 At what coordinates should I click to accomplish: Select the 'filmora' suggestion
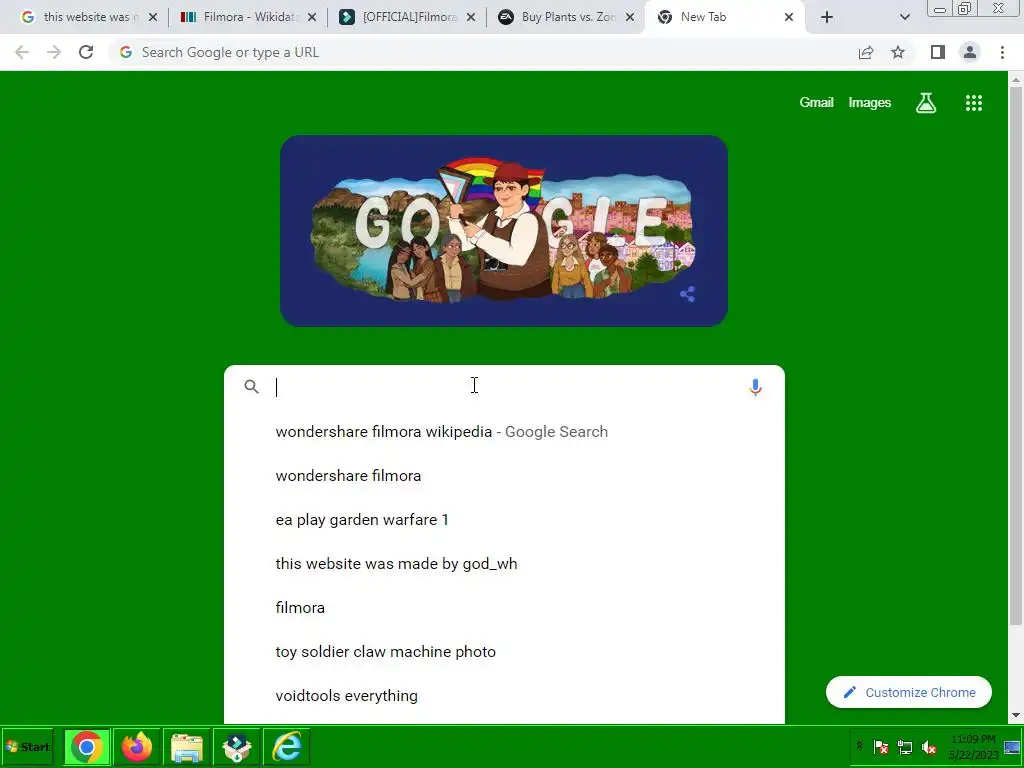pyautogui.click(x=504, y=607)
